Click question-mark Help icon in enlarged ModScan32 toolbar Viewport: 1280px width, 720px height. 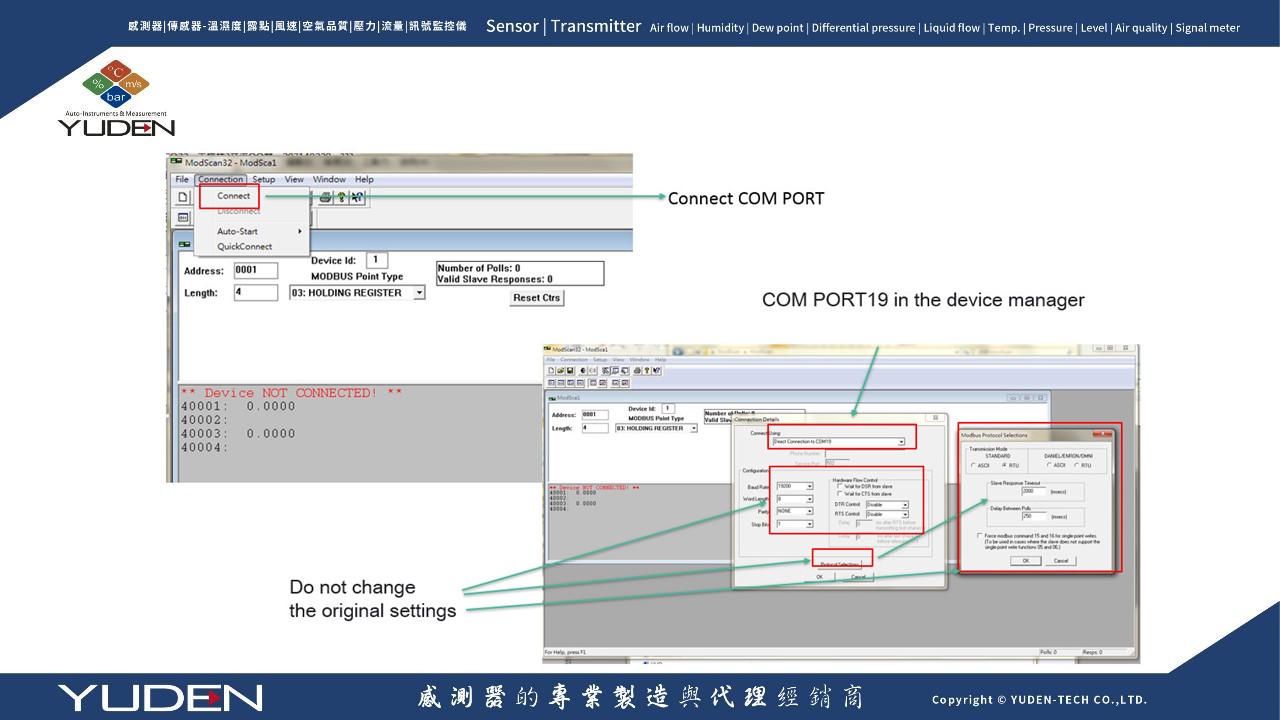(x=342, y=197)
